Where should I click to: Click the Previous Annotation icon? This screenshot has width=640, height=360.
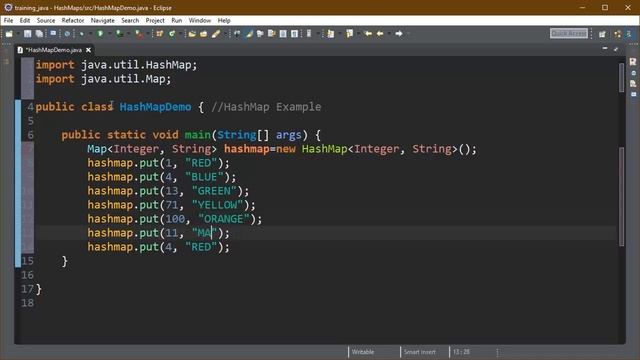(x=349, y=34)
